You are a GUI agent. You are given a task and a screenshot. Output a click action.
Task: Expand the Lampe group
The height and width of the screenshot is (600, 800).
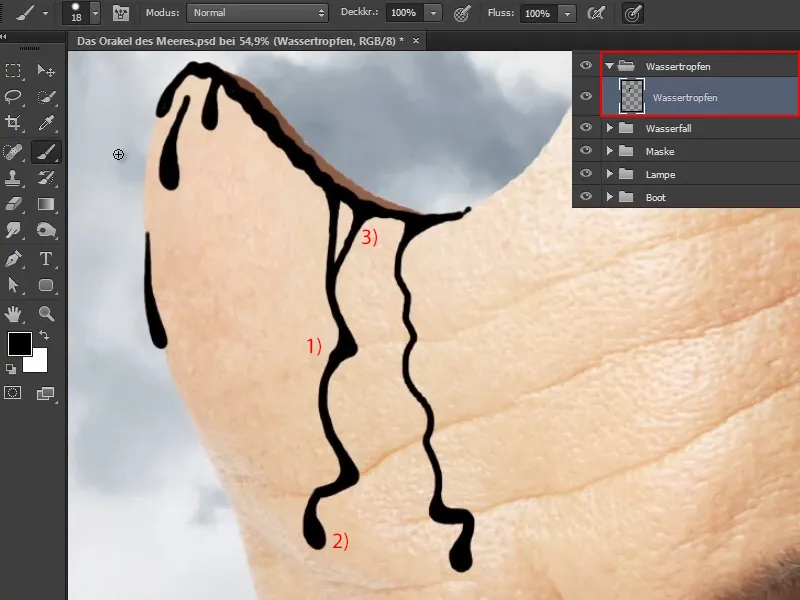pyautogui.click(x=609, y=174)
